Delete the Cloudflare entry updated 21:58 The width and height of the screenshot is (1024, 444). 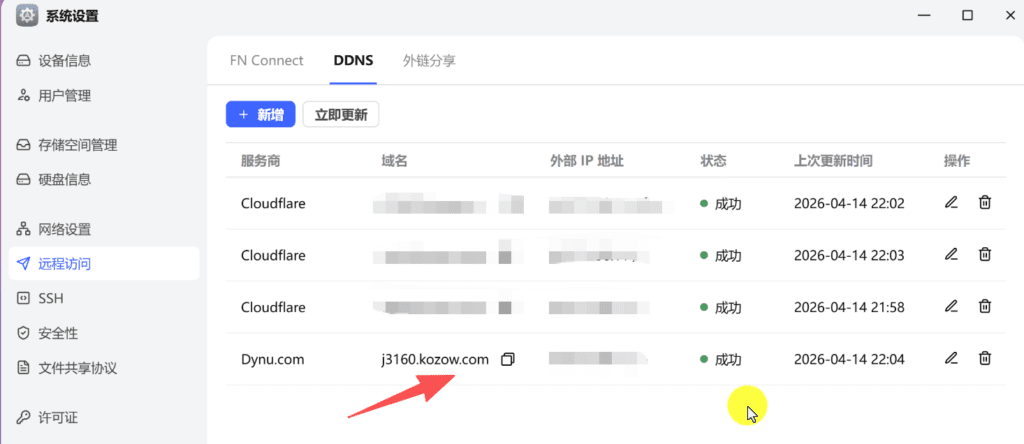(x=985, y=306)
